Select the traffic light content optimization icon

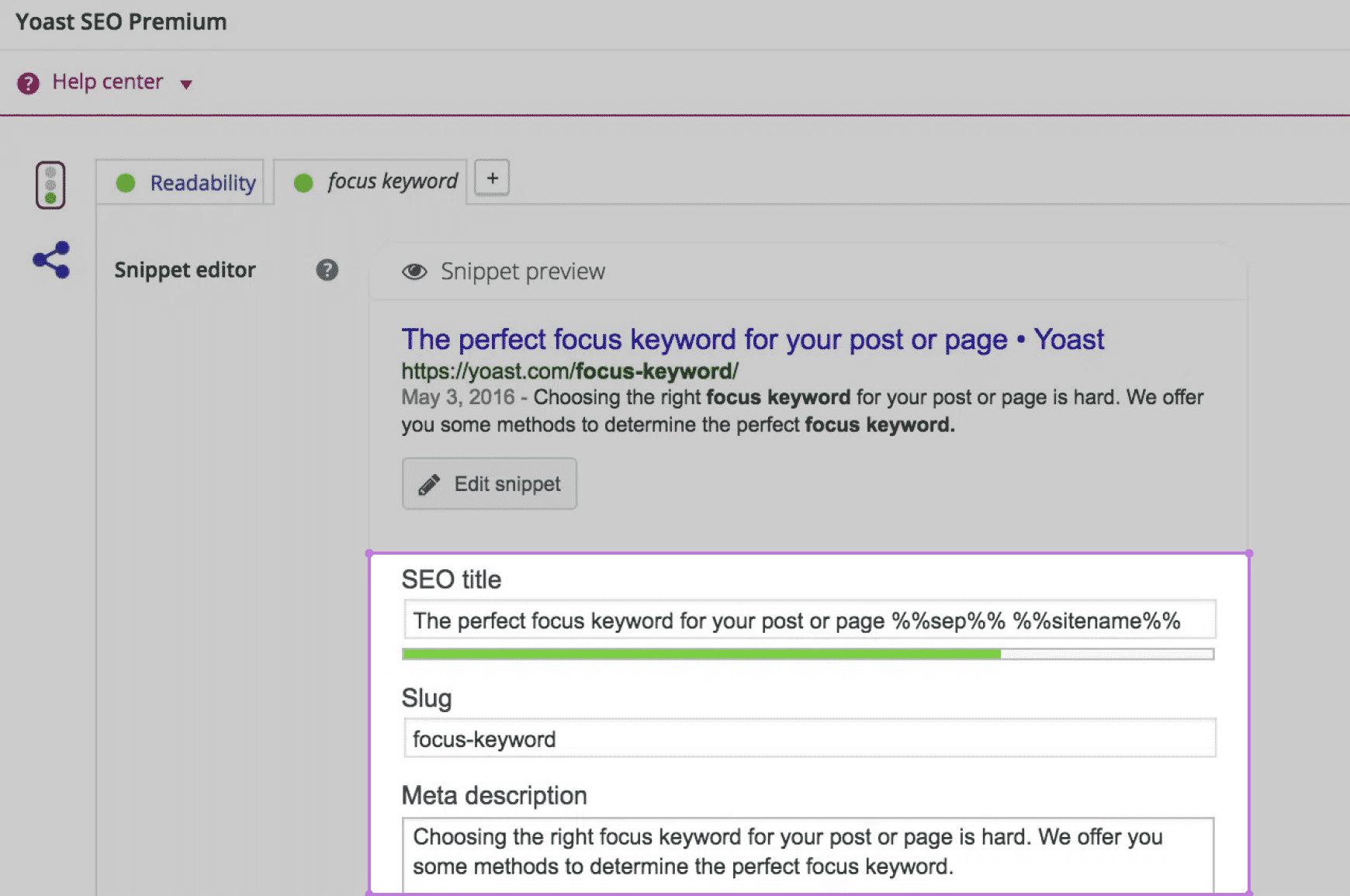[x=50, y=185]
